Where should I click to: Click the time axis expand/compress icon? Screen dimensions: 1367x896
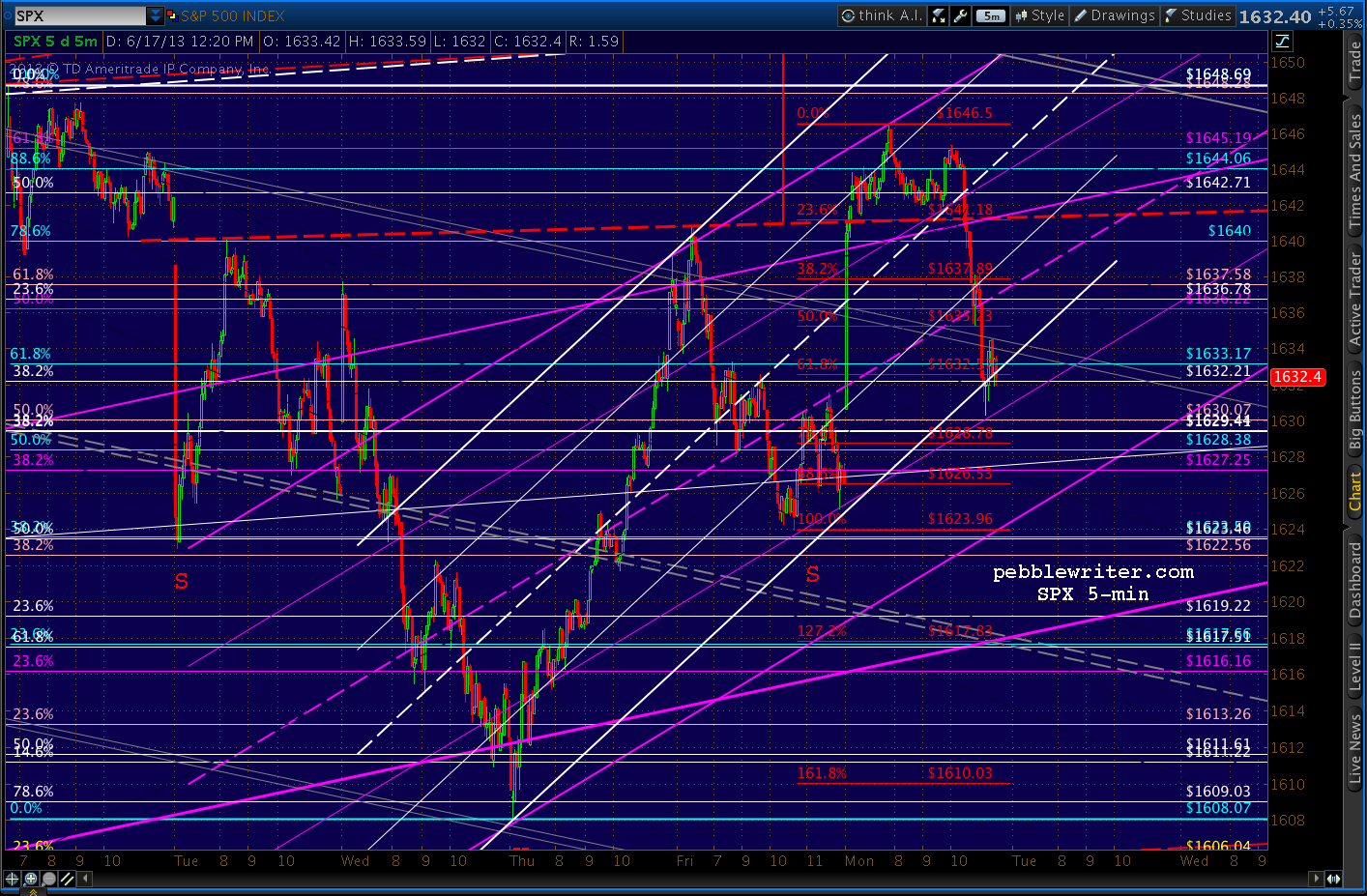(x=1333, y=879)
